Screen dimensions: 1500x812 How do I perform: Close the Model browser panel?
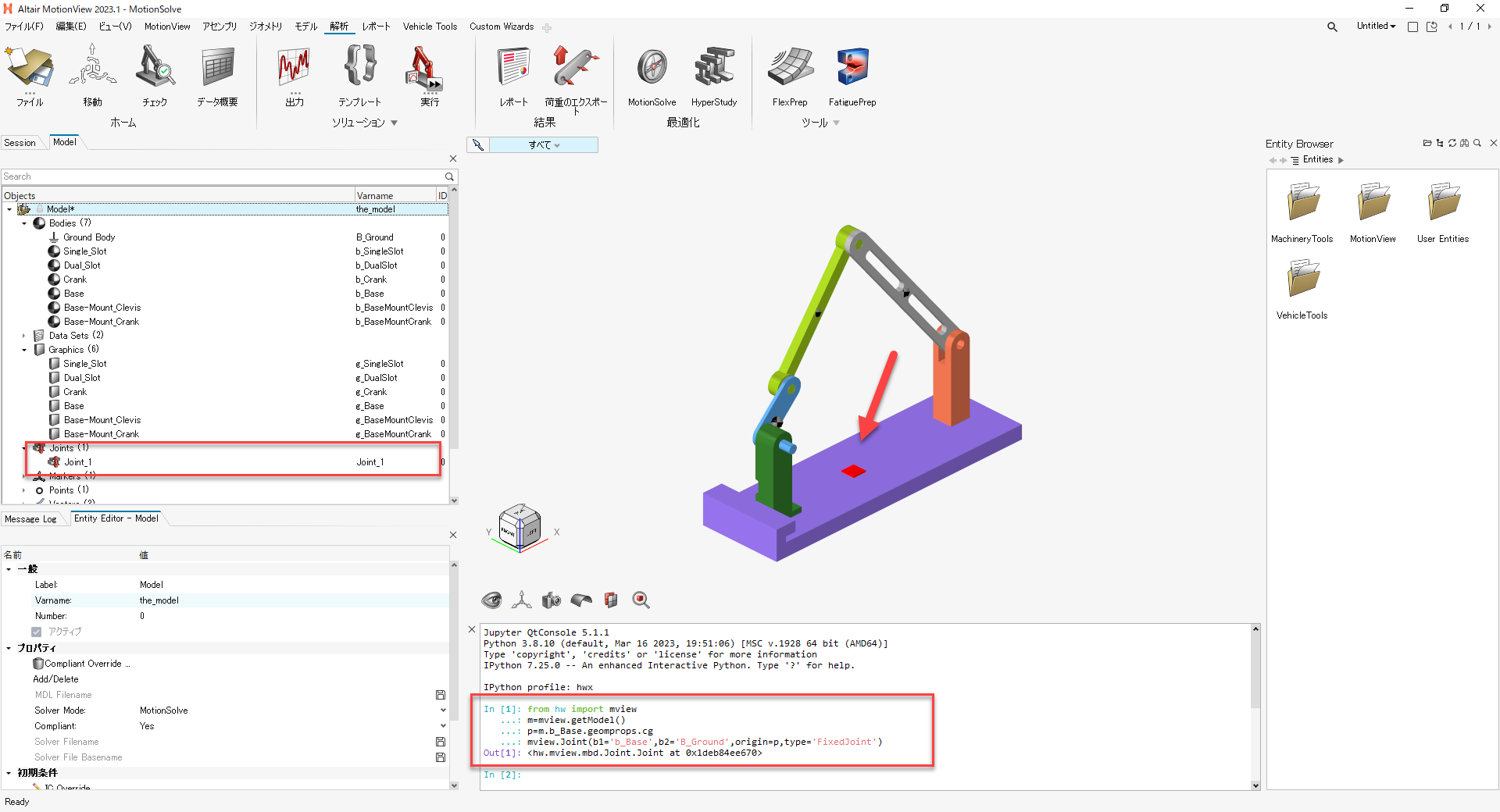tap(452, 158)
